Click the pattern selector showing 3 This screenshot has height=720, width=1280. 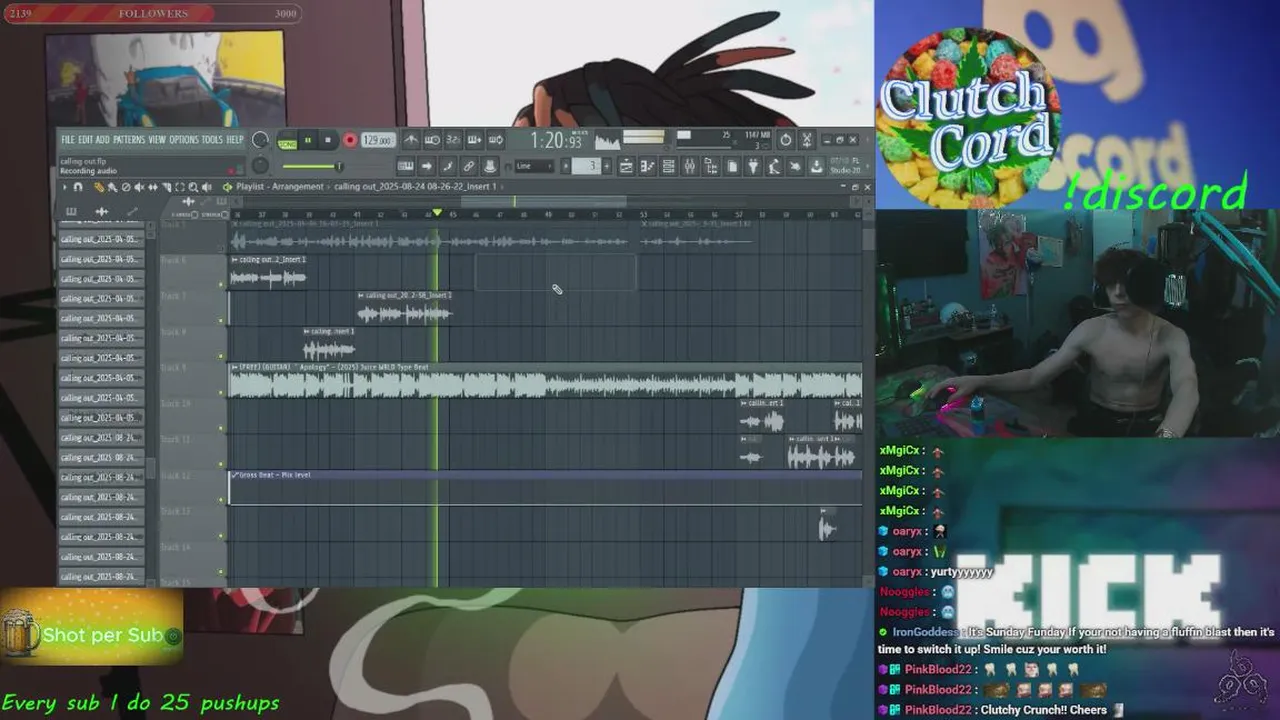tap(586, 166)
